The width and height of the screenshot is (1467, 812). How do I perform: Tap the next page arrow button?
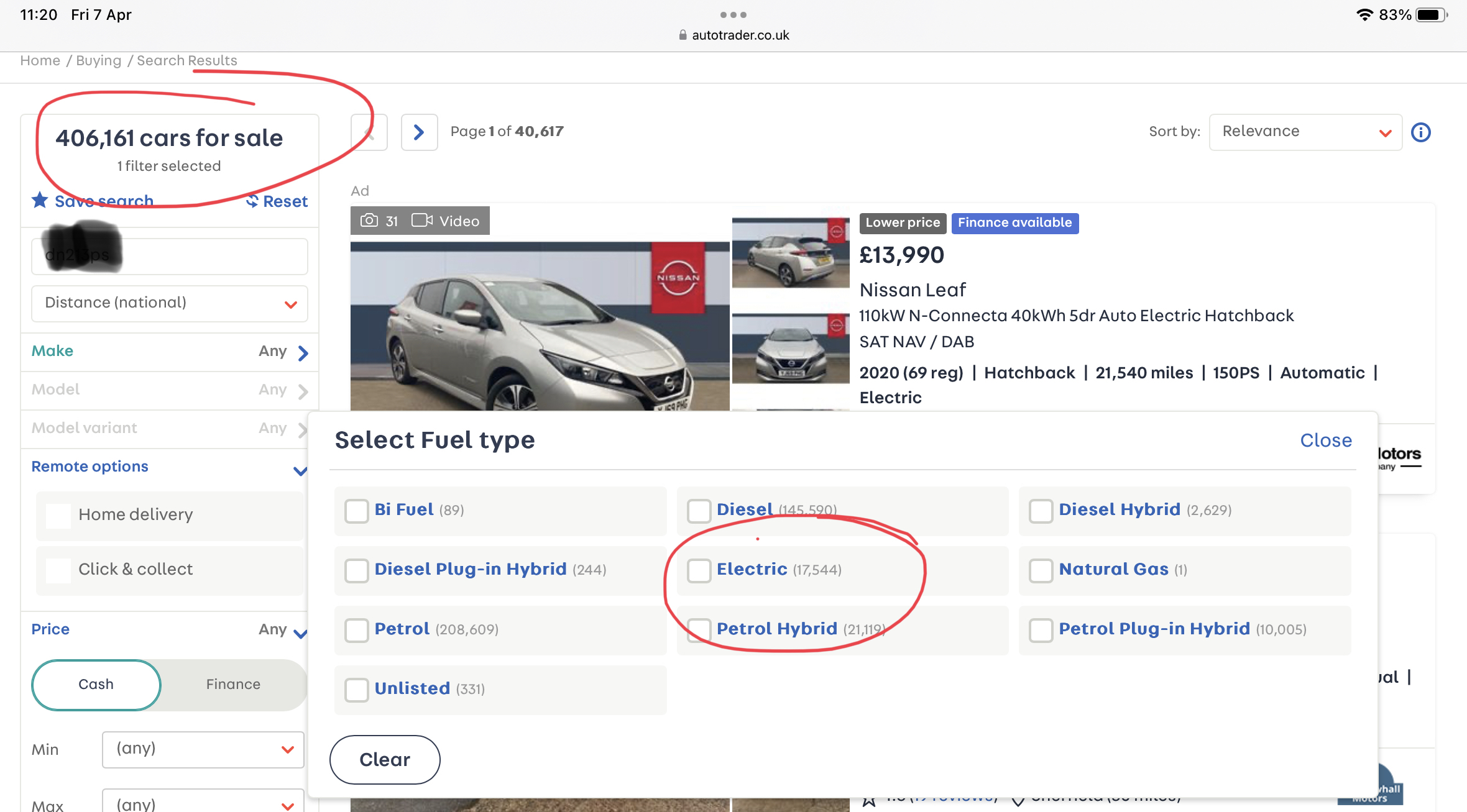coord(419,132)
